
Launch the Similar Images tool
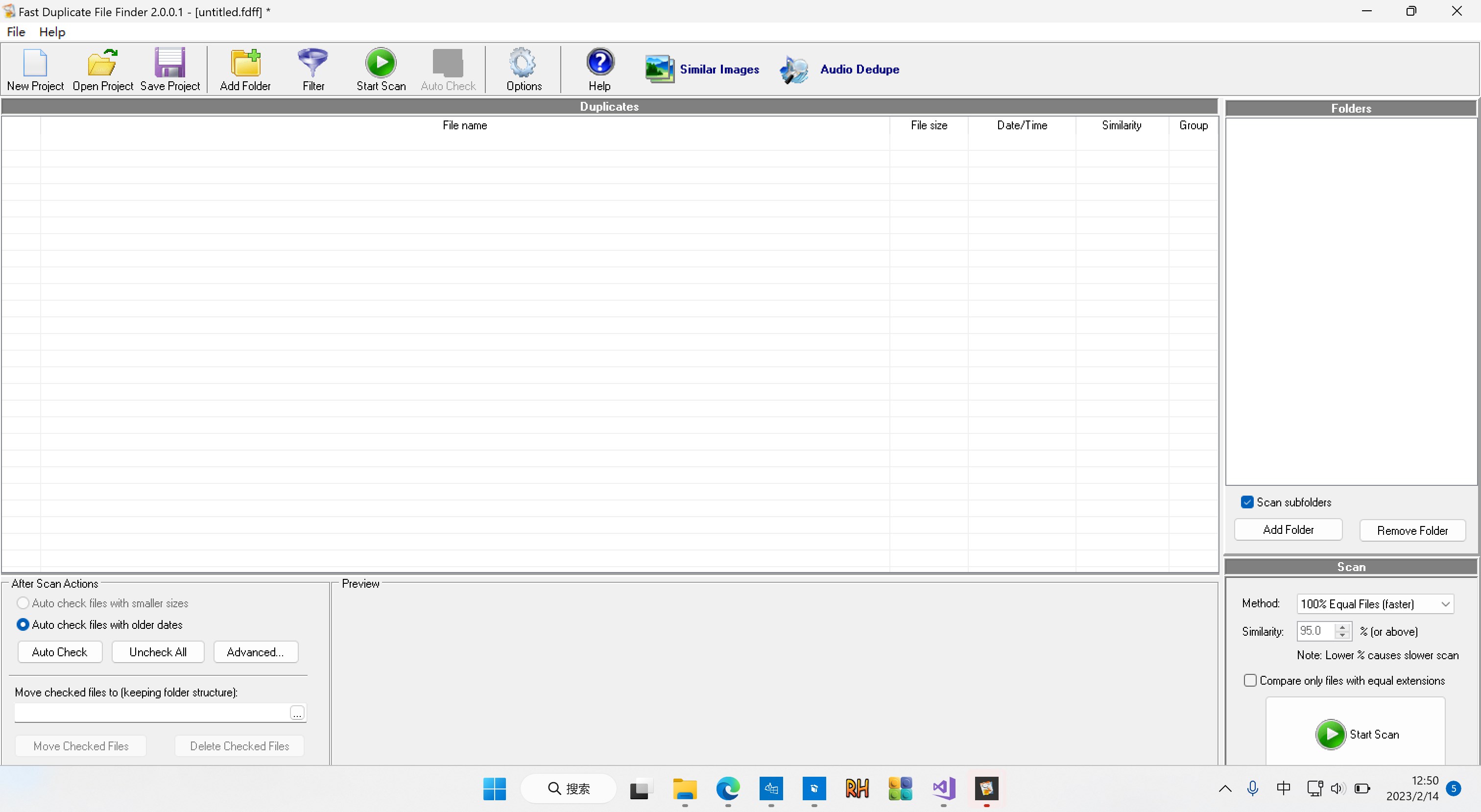coord(702,70)
